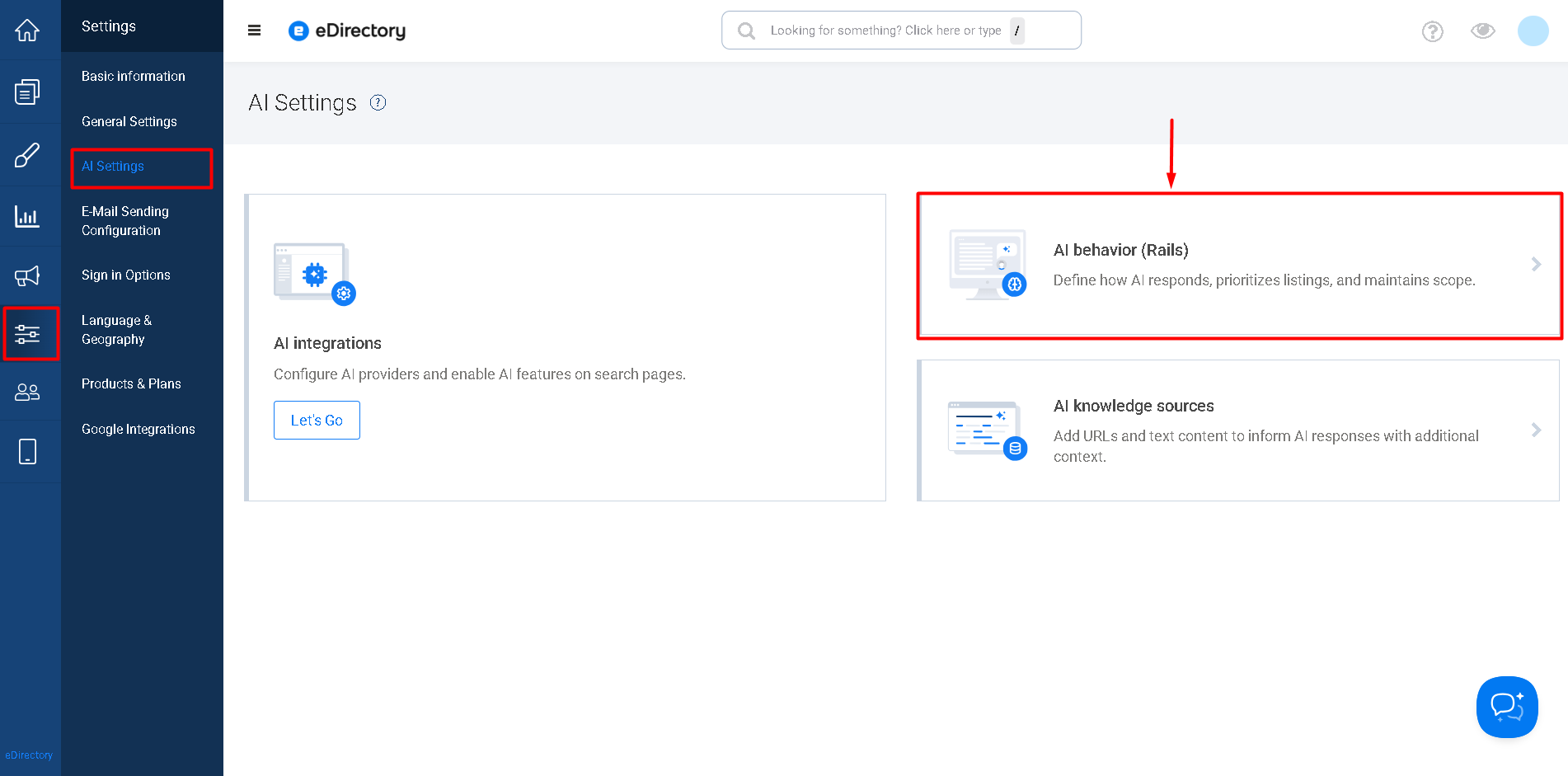Click the AI Settings help tooltip icon

click(378, 102)
